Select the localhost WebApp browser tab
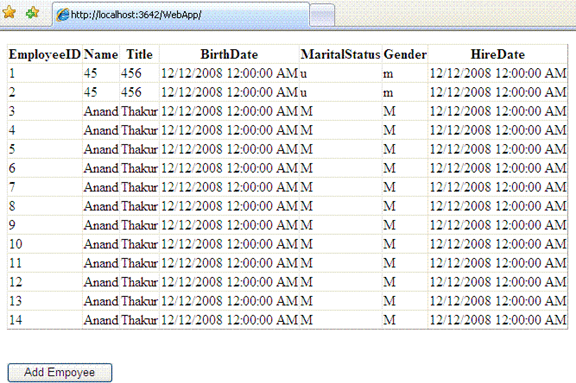The height and width of the screenshot is (383, 576). click(x=181, y=15)
